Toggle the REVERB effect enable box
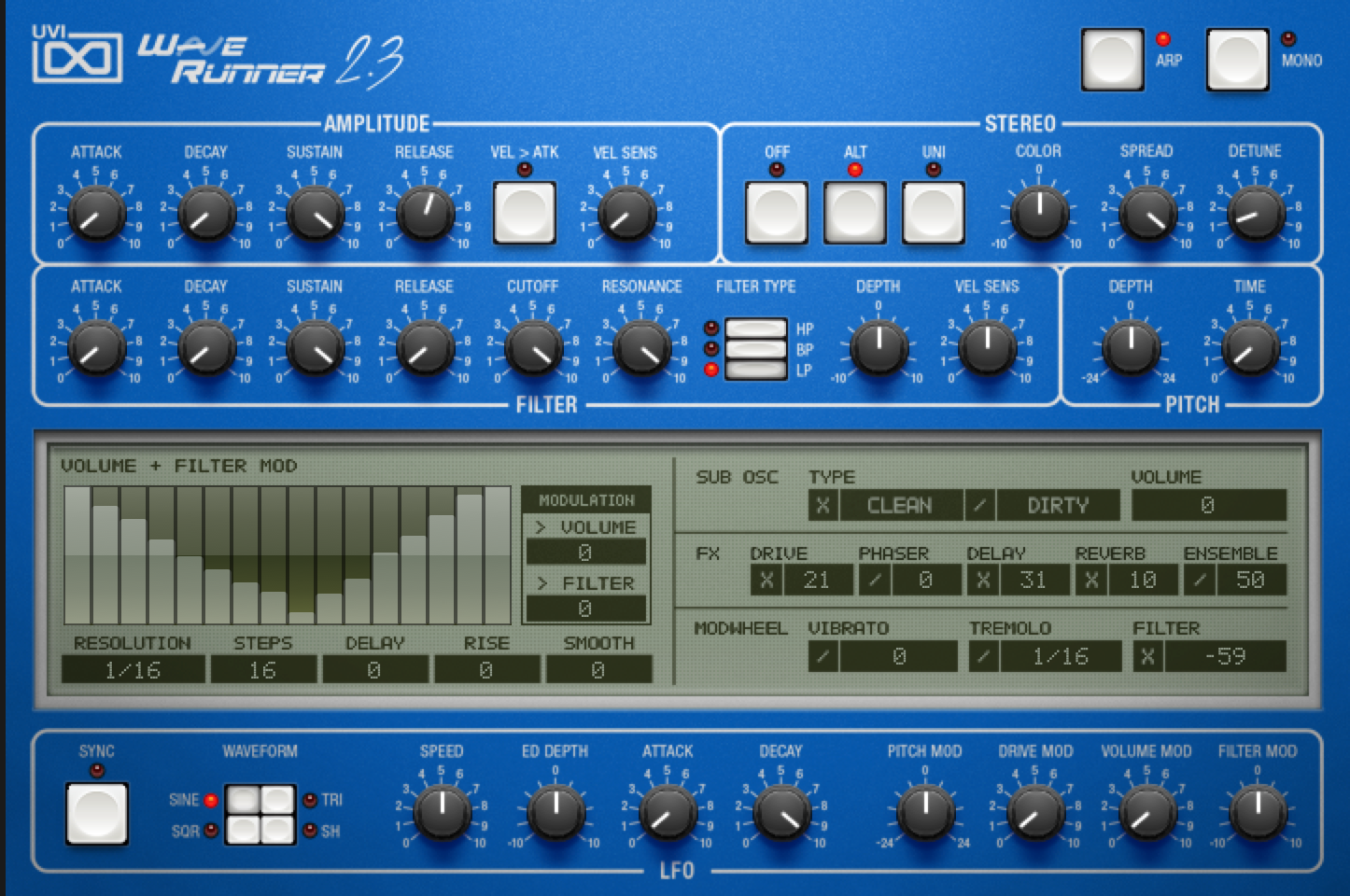The image size is (1350, 896). click(x=1091, y=580)
